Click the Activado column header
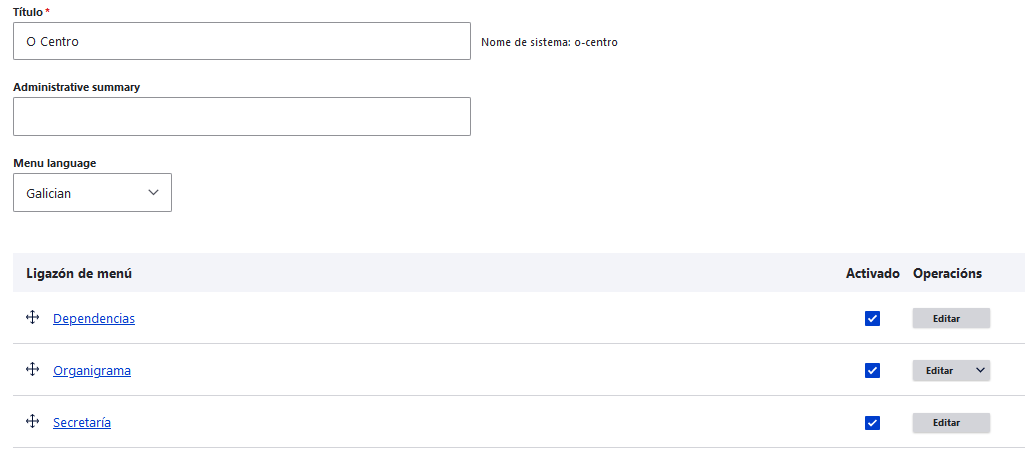Viewport: 1025px width, 467px height. (x=873, y=273)
